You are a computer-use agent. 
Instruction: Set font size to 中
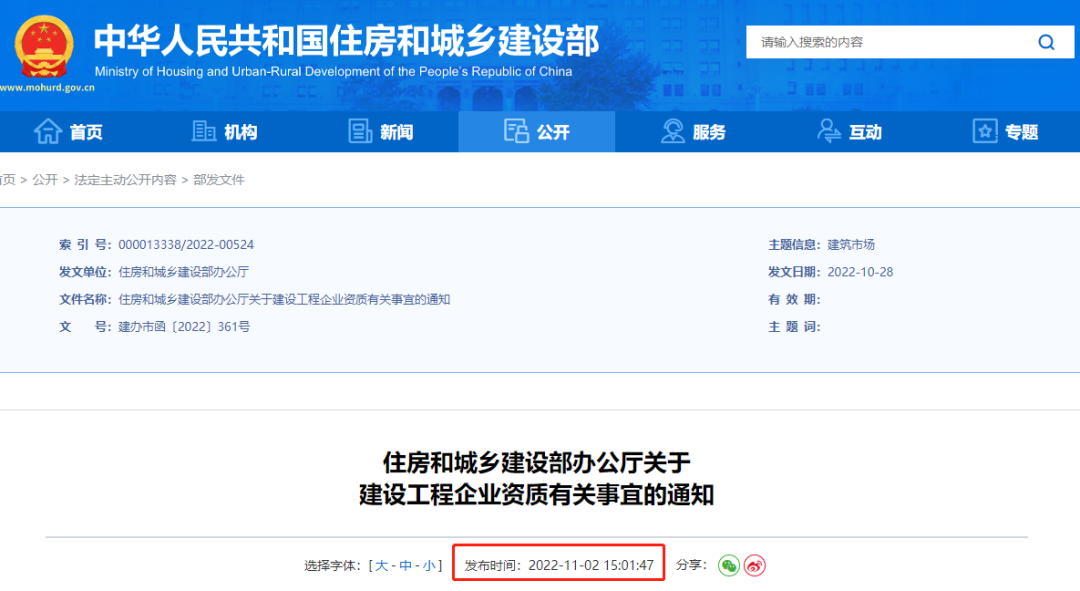405,566
